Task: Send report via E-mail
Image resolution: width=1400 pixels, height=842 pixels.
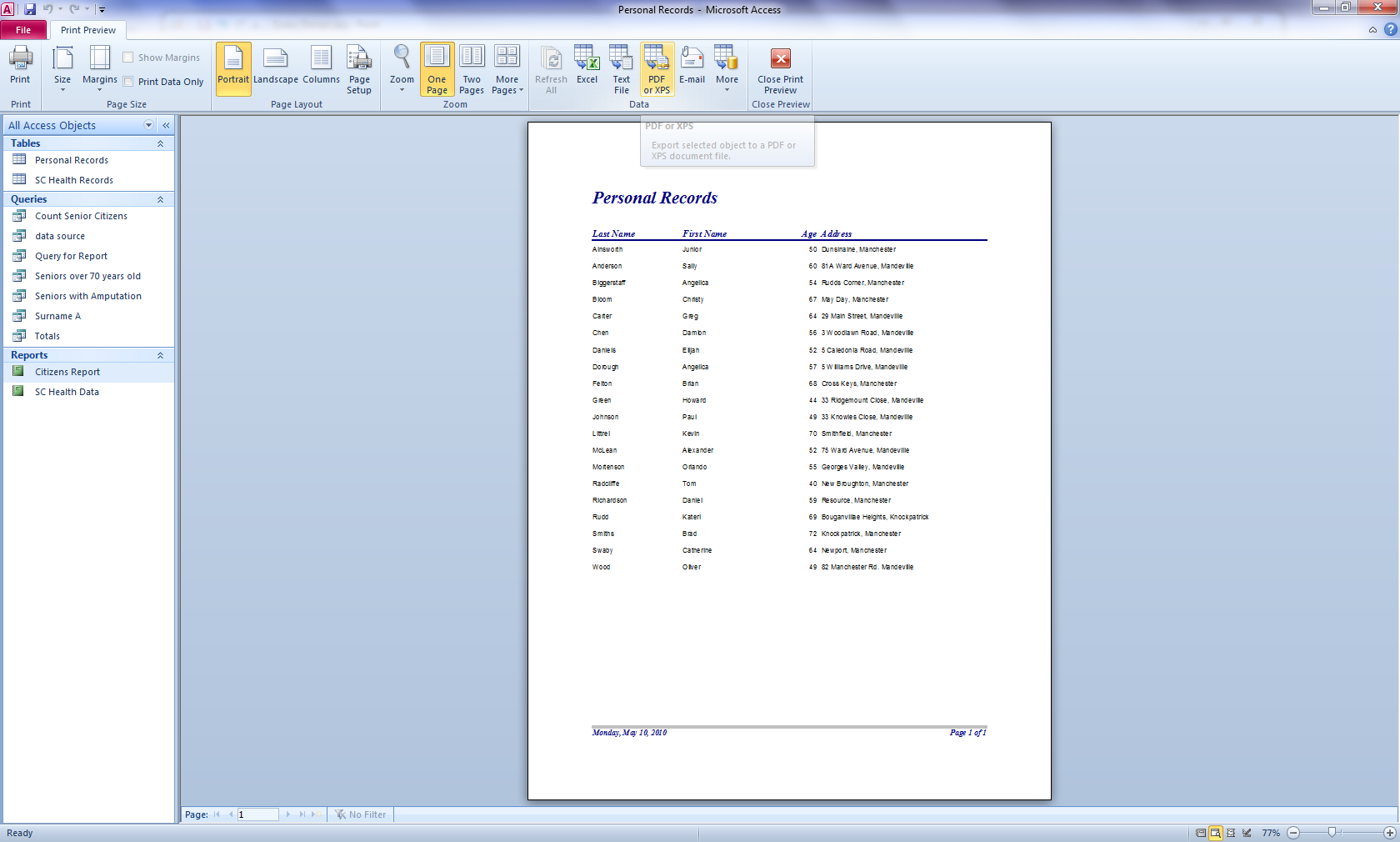Action: click(x=692, y=67)
